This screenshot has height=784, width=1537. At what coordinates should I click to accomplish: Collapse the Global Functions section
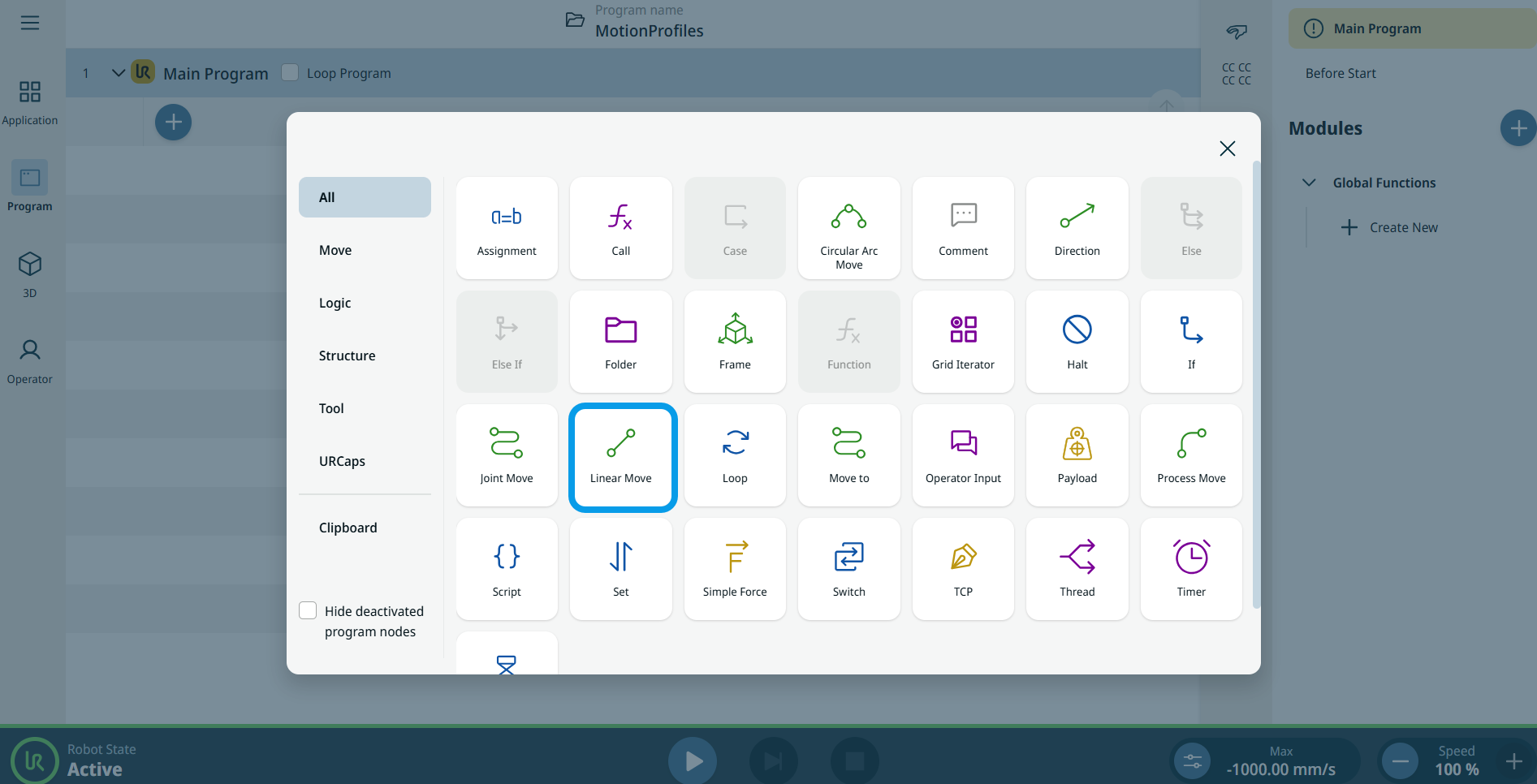pos(1309,183)
